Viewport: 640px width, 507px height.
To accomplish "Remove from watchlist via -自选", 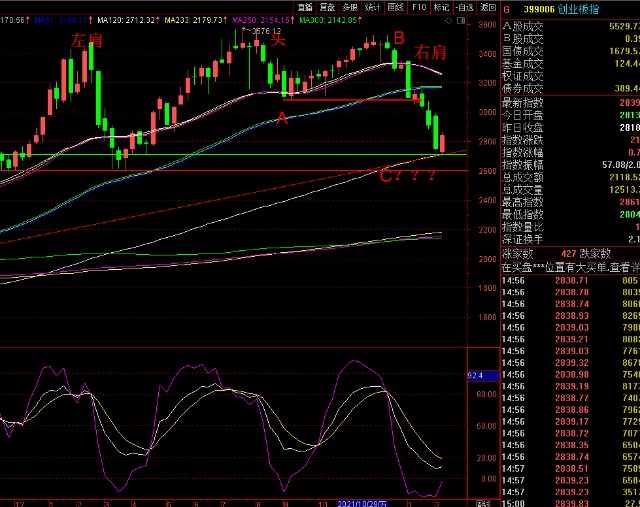I will click(x=464, y=7).
